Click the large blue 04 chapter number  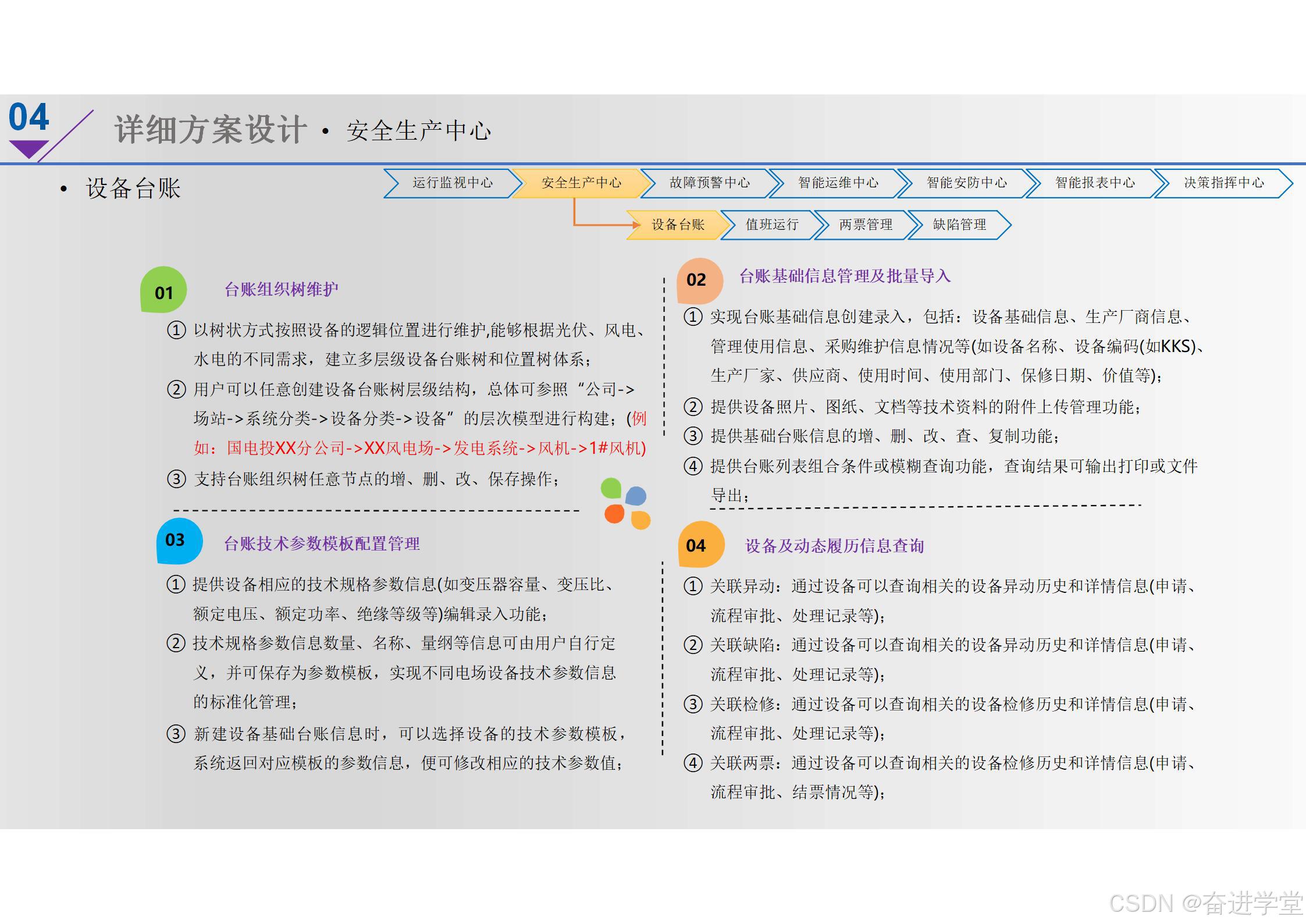click(29, 118)
